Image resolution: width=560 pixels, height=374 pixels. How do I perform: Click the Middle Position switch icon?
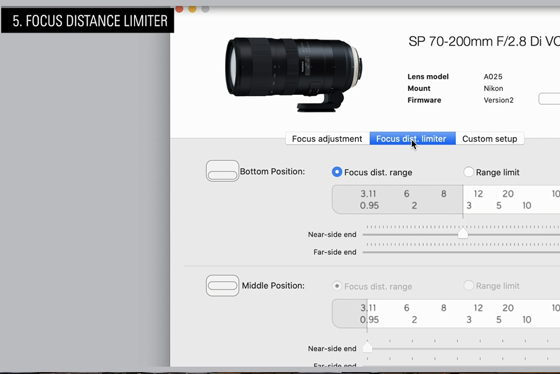222,285
